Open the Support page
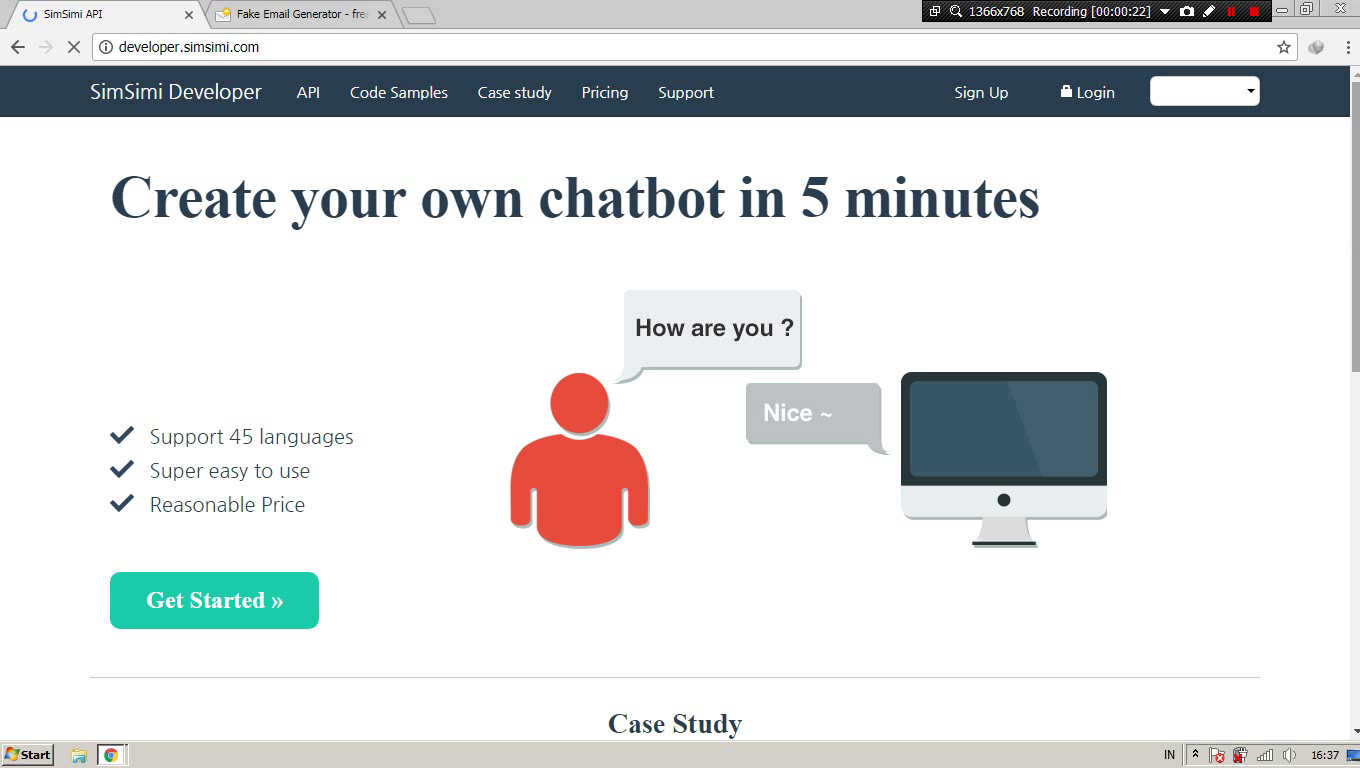The width and height of the screenshot is (1360, 768). (686, 92)
